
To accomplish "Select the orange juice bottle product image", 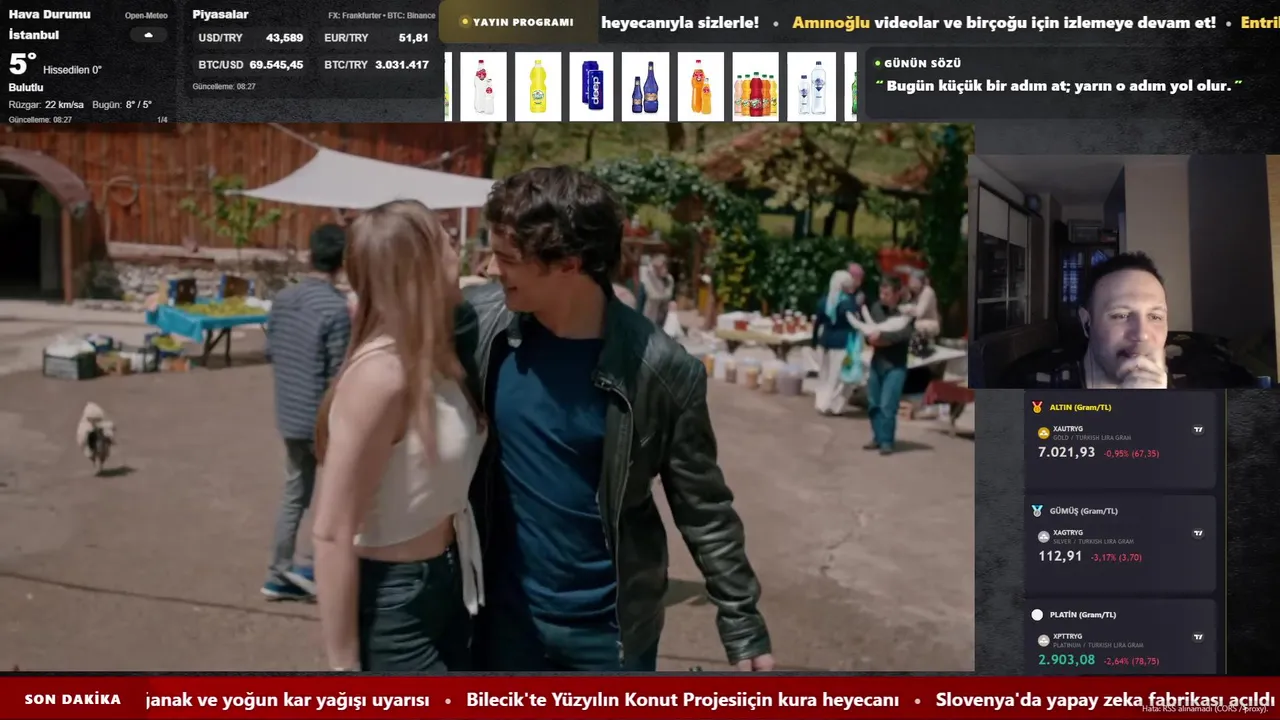I will (x=700, y=86).
